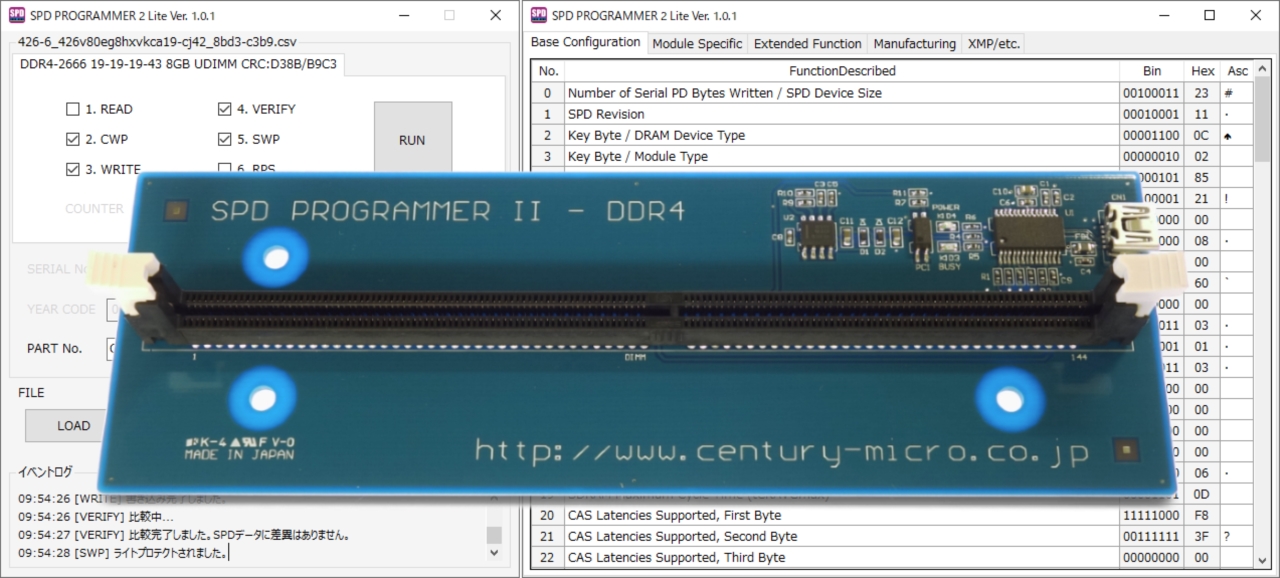This screenshot has width=1280, height=578.
Task: Click the Hex value 23
Action: click(x=1203, y=93)
